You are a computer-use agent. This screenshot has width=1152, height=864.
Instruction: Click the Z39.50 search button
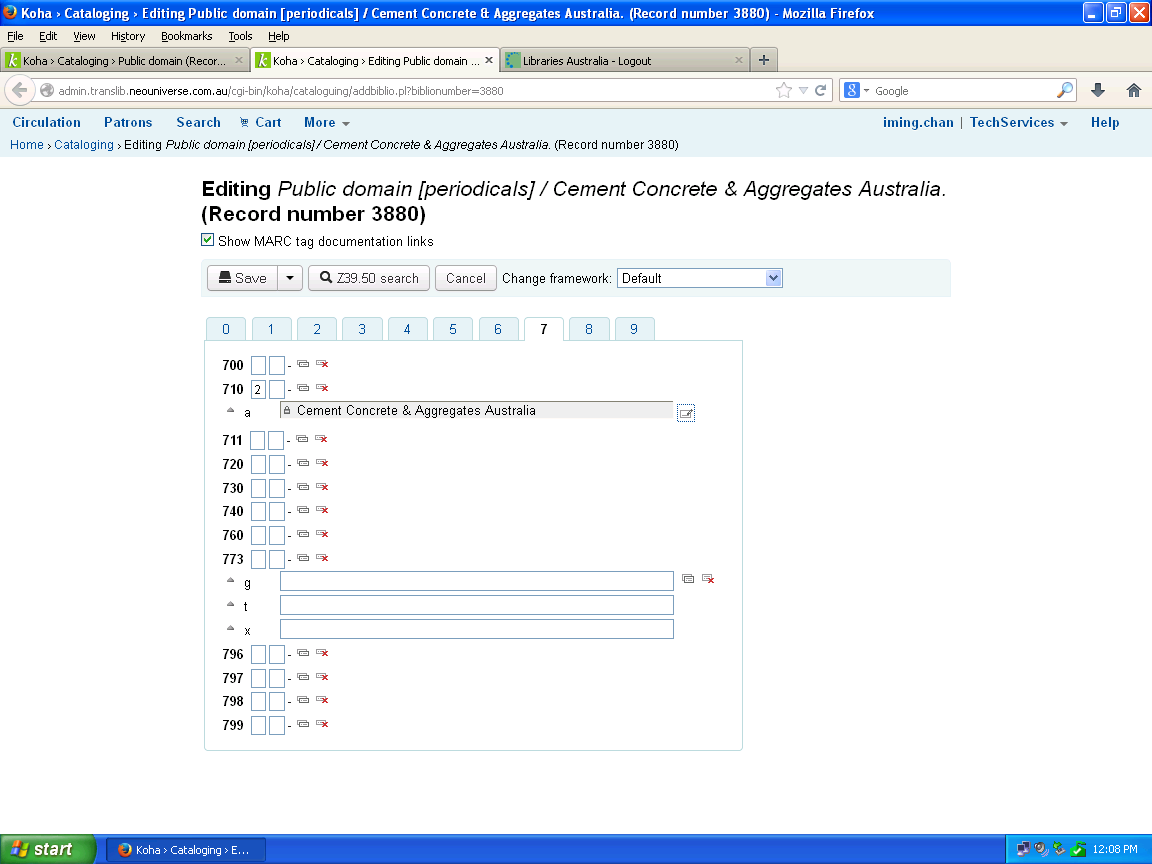coord(369,278)
